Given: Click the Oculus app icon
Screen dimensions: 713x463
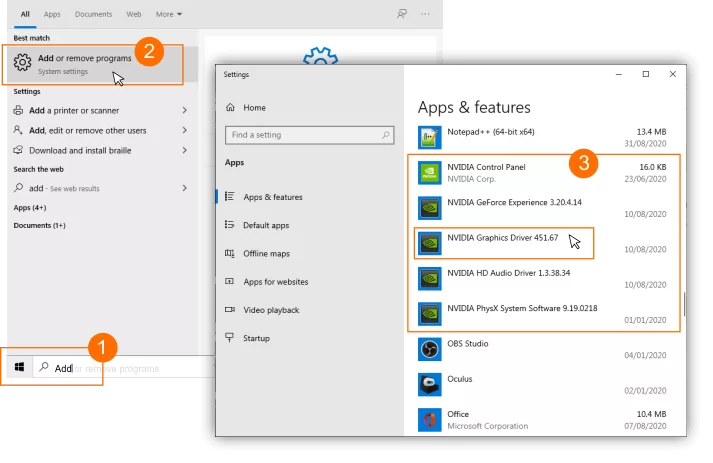Looking at the screenshot, I should click(430, 384).
